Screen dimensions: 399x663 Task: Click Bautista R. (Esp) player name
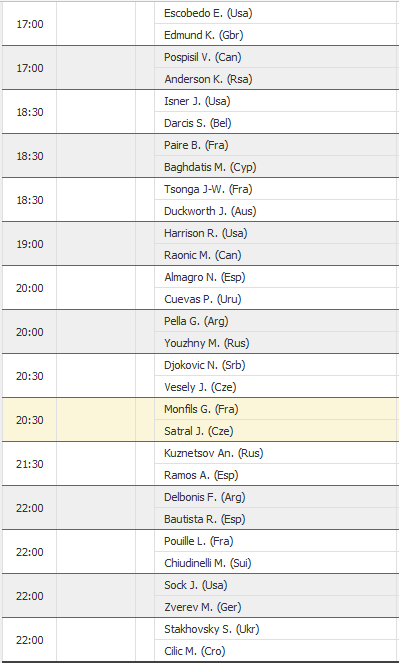pos(205,519)
